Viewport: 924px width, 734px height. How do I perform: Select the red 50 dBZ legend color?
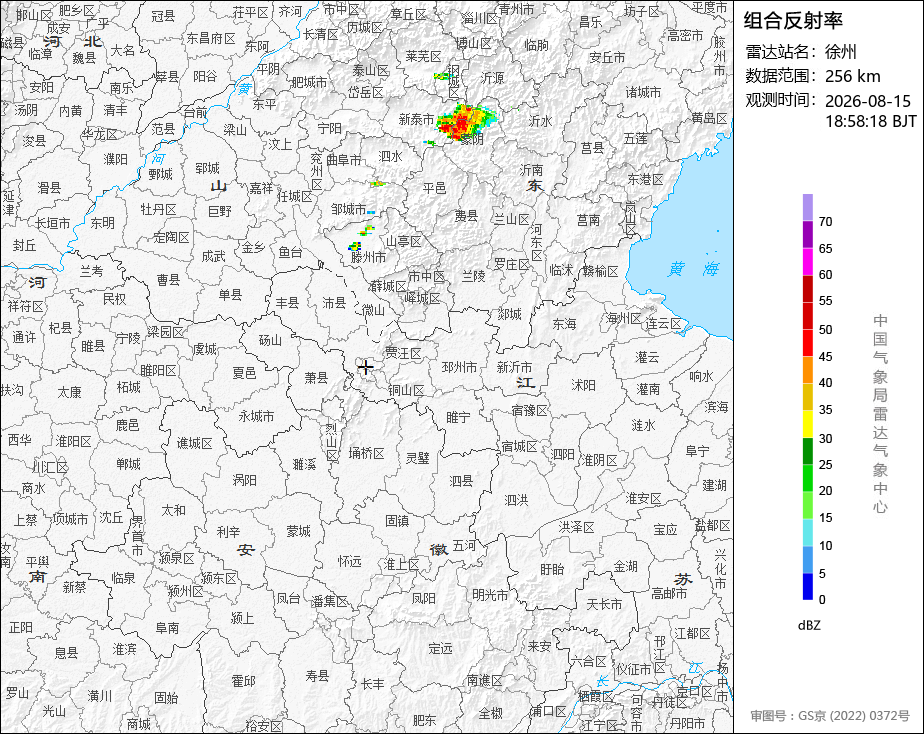[x=807, y=316]
